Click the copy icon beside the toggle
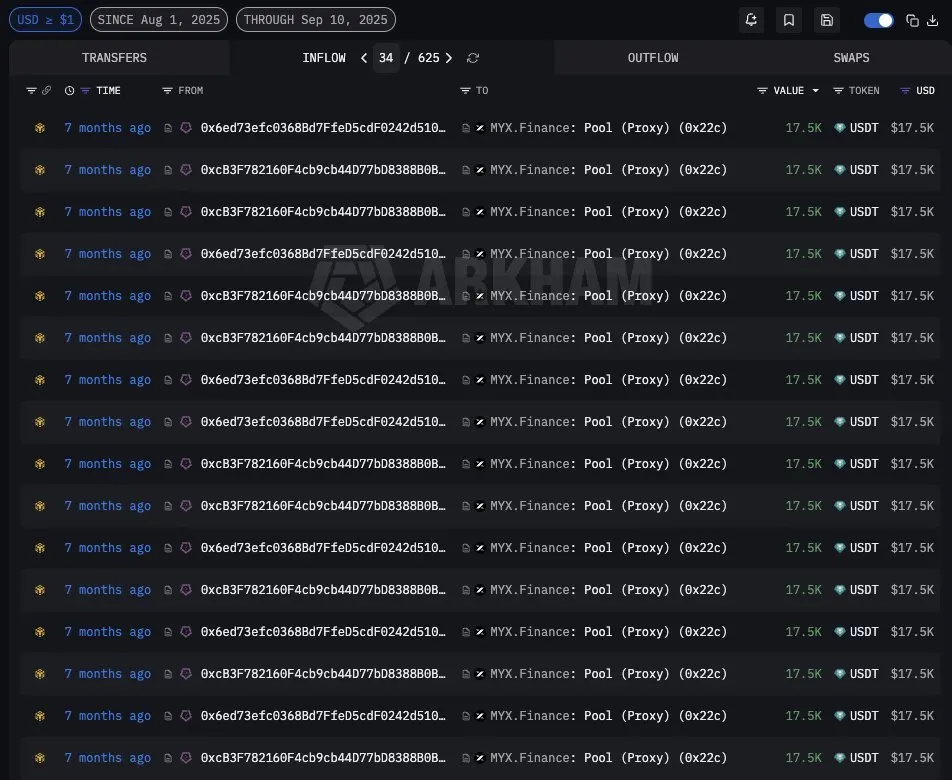 (x=912, y=21)
